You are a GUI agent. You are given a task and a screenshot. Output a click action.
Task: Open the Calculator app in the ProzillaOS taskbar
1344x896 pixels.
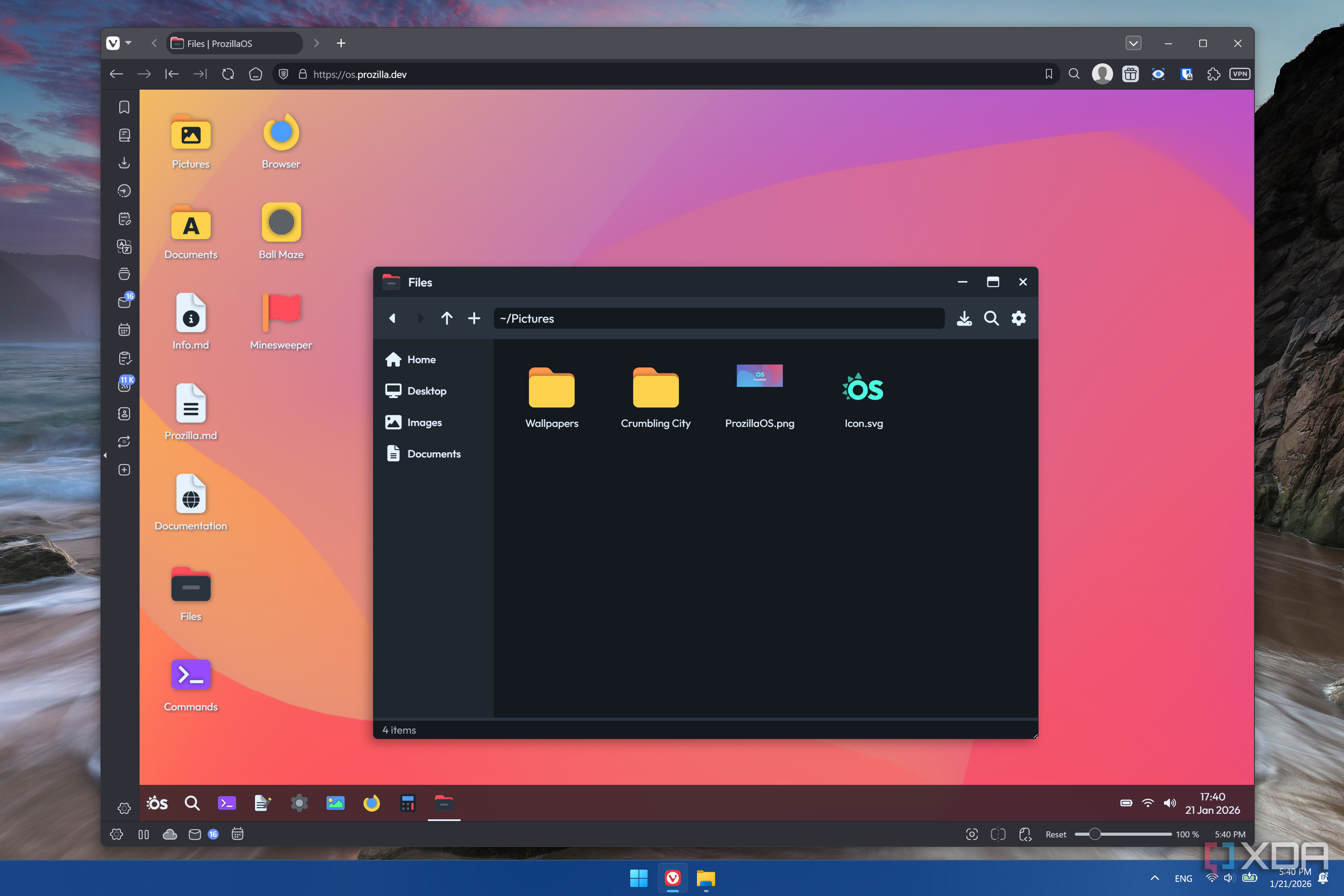[408, 803]
